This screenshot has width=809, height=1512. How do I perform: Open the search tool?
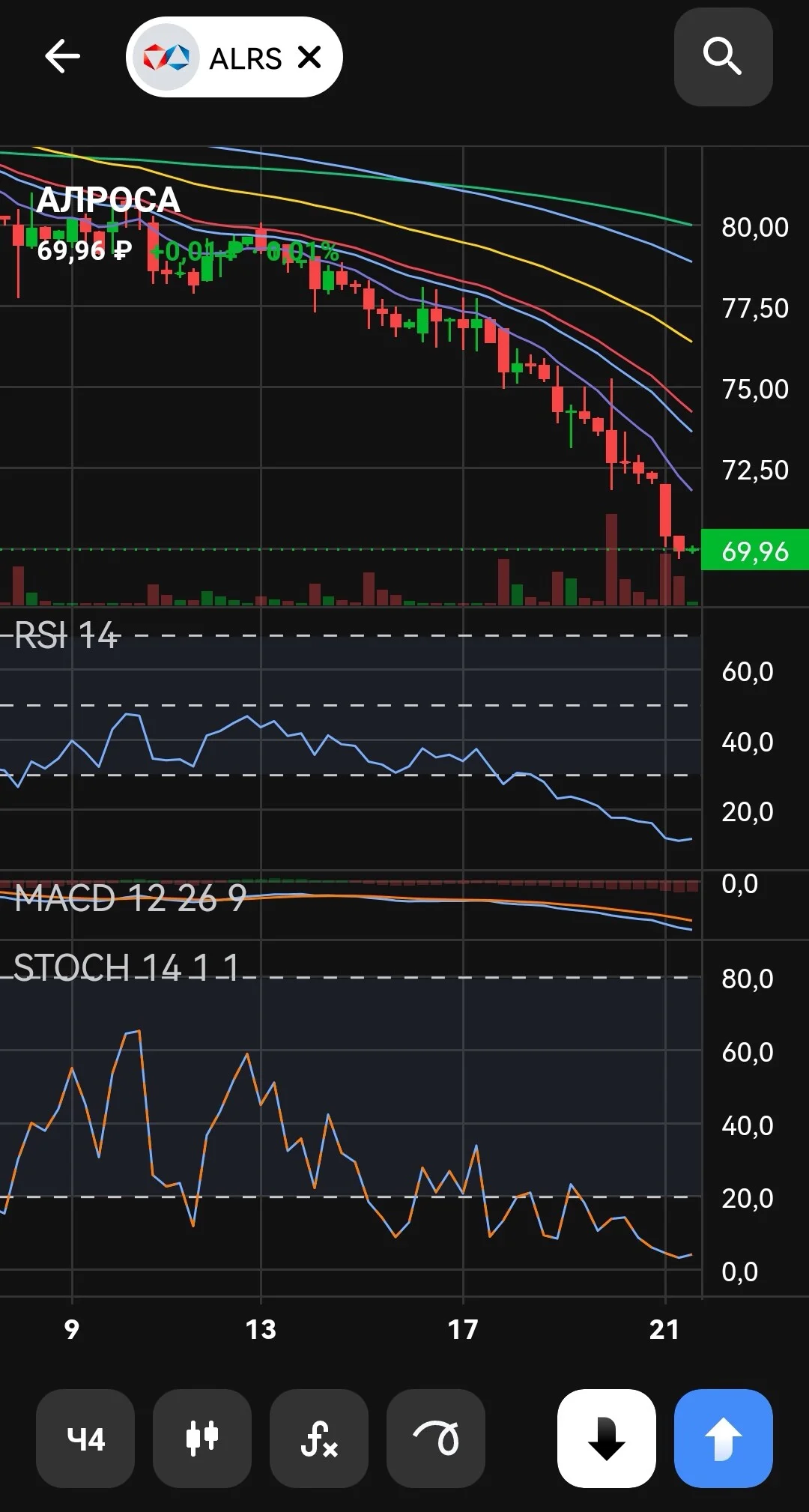723,57
